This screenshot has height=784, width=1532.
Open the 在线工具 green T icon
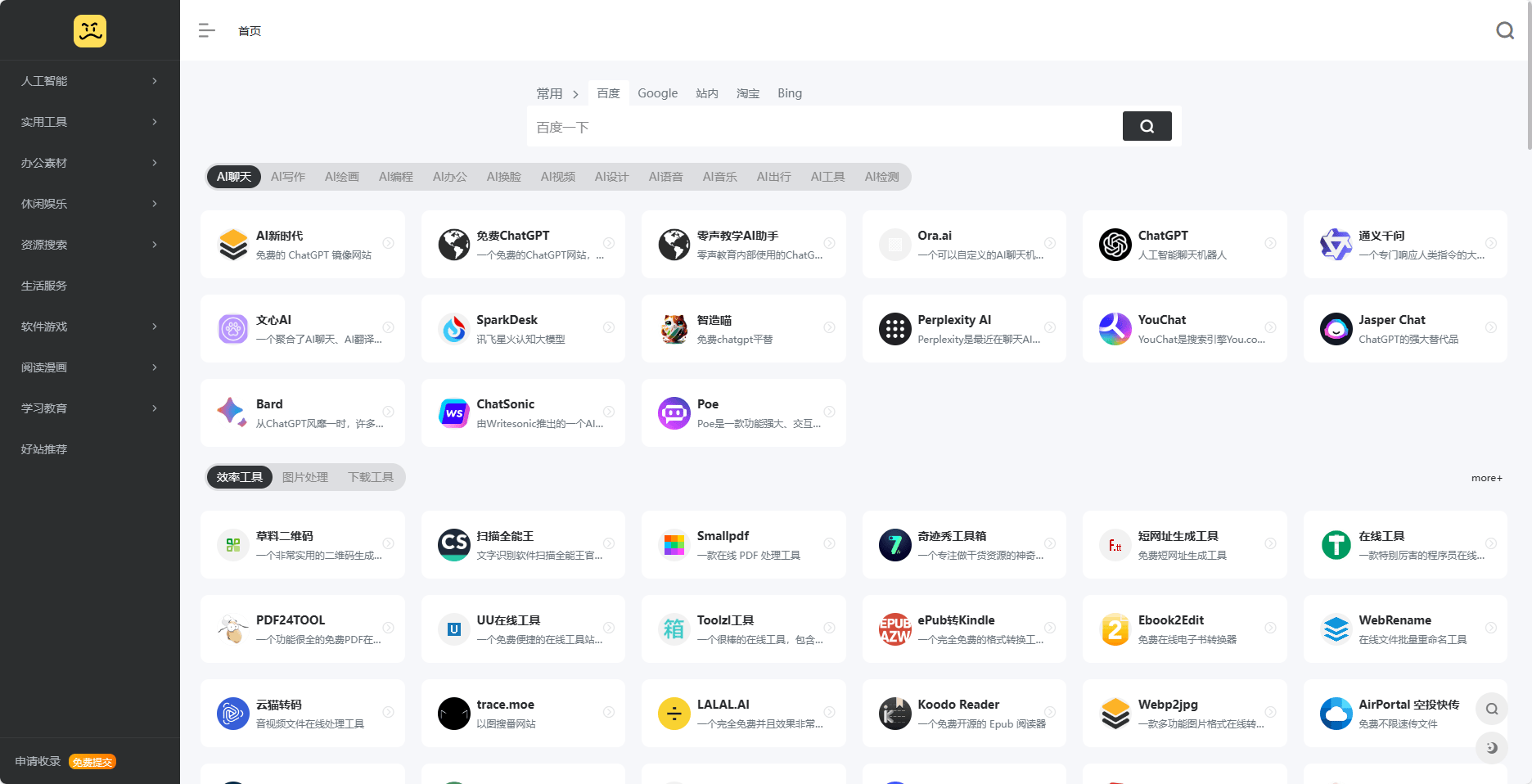coord(1336,544)
